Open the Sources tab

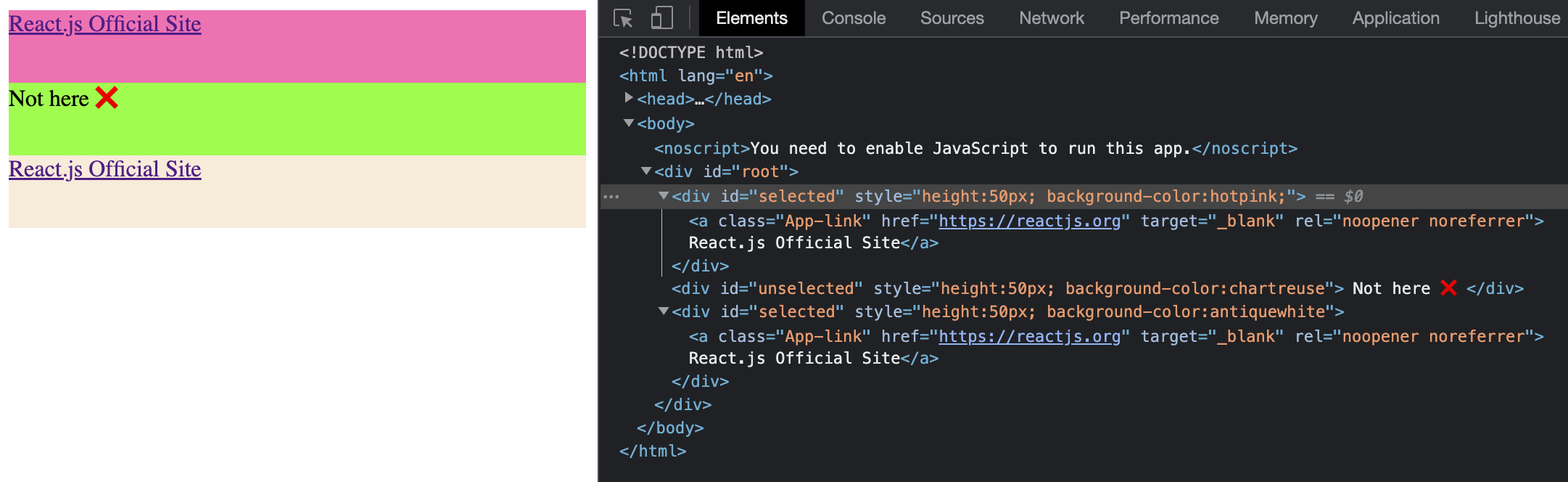952,18
